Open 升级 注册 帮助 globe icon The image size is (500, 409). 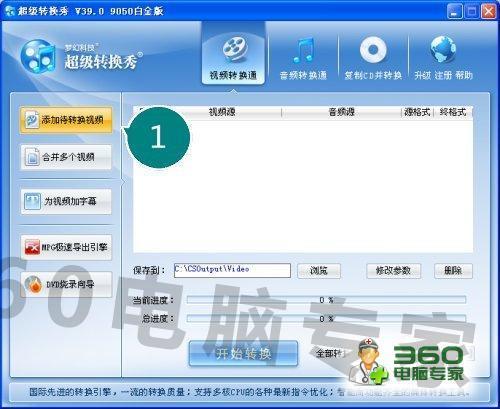(443, 50)
